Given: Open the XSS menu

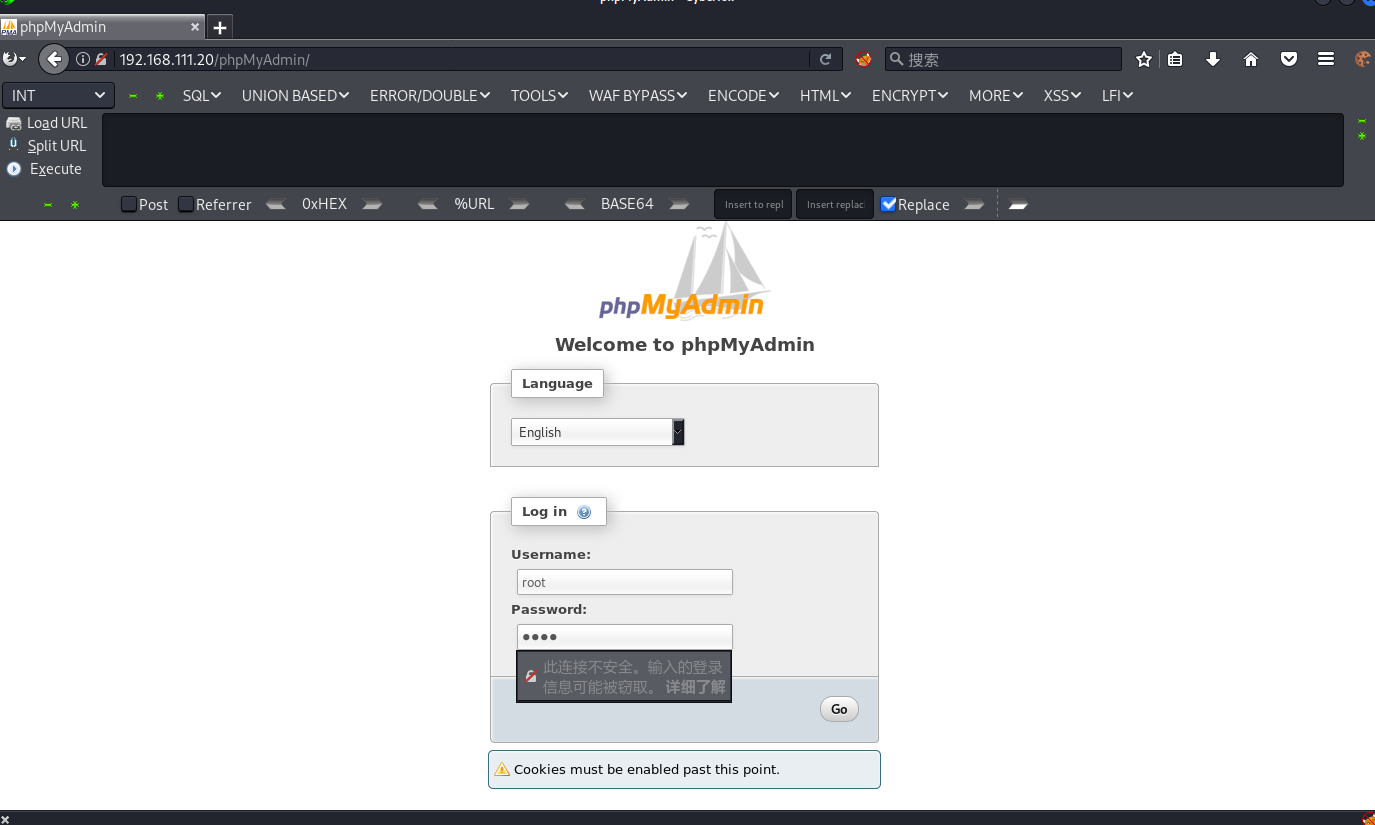Looking at the screenshot, I should (x=1062, y=95).
